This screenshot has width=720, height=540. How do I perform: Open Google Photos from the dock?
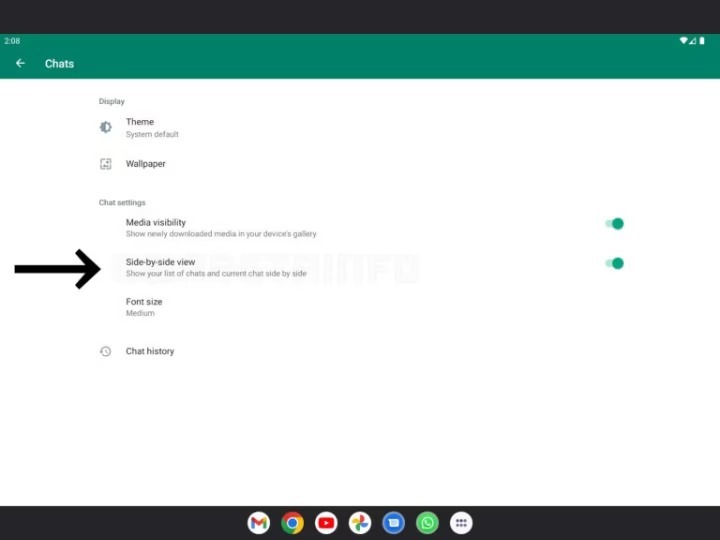point(360,522)
